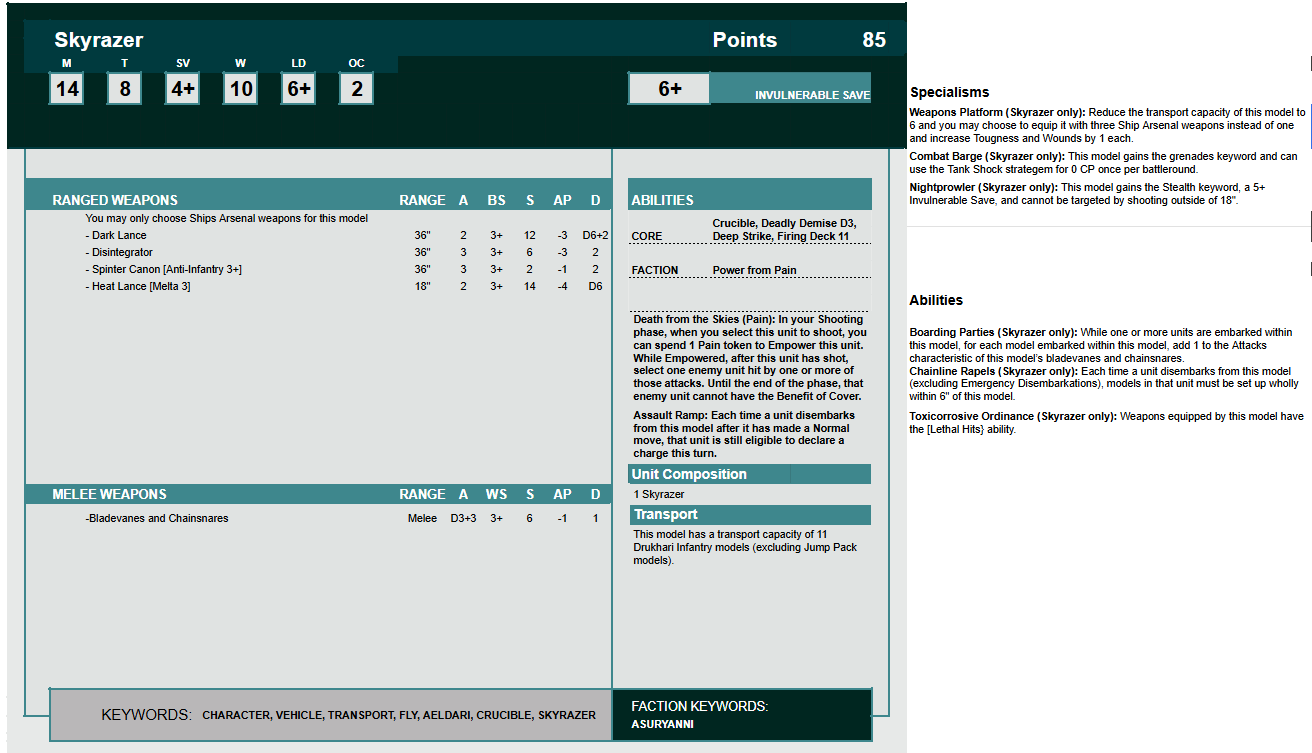The image size is (1312, 753).
Task: Click the 1 Skyrazer composition line
Action: (x=659, y=494)
